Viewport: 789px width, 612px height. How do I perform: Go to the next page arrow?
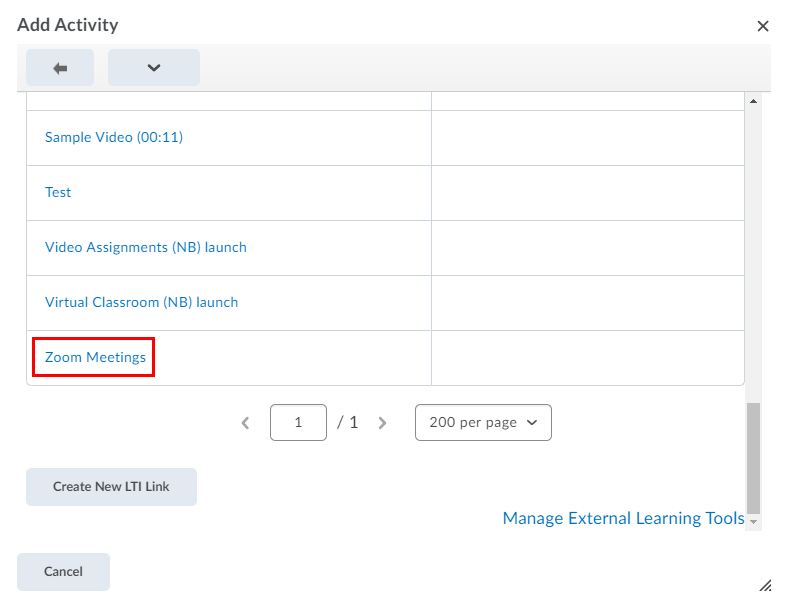pos(382,423)
